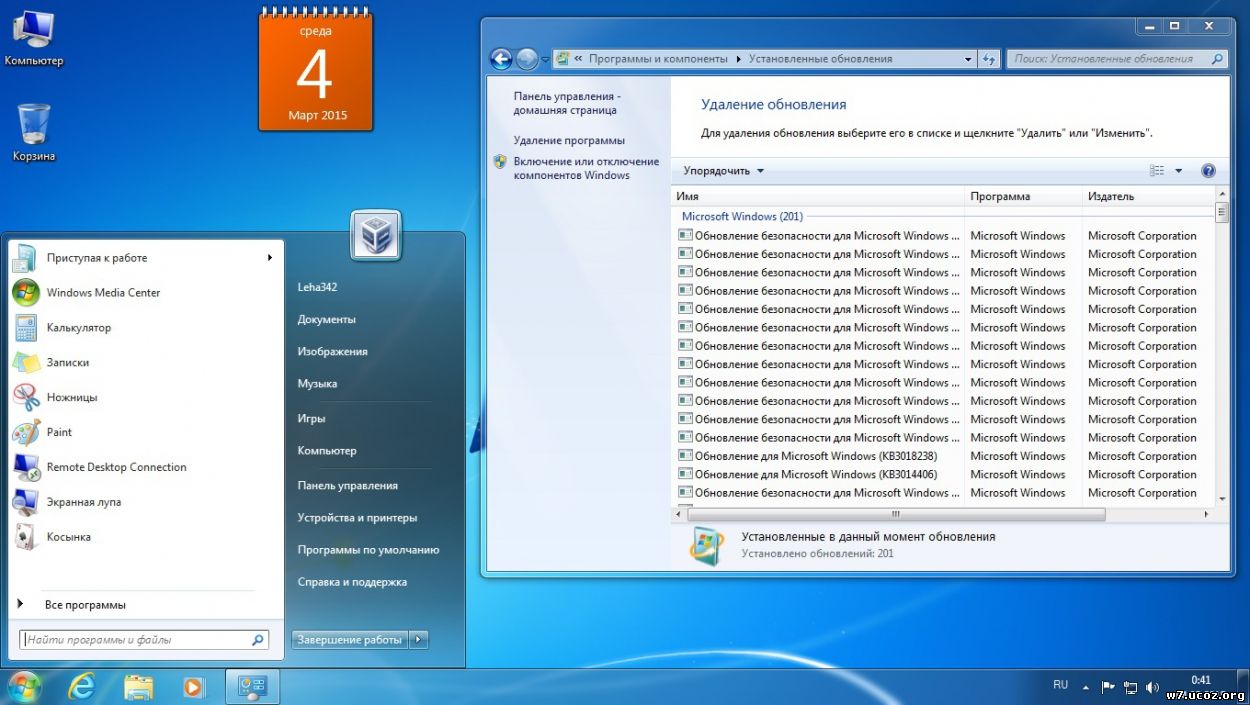Click the Forward arrow in Installed Updates window
Viewport: 1250px width, 705px height.
tap(527, 59)
